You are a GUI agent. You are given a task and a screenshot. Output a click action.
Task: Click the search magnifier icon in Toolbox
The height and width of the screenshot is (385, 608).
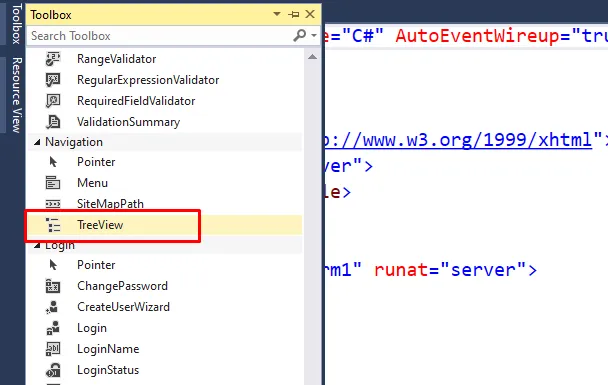(299, 35)
